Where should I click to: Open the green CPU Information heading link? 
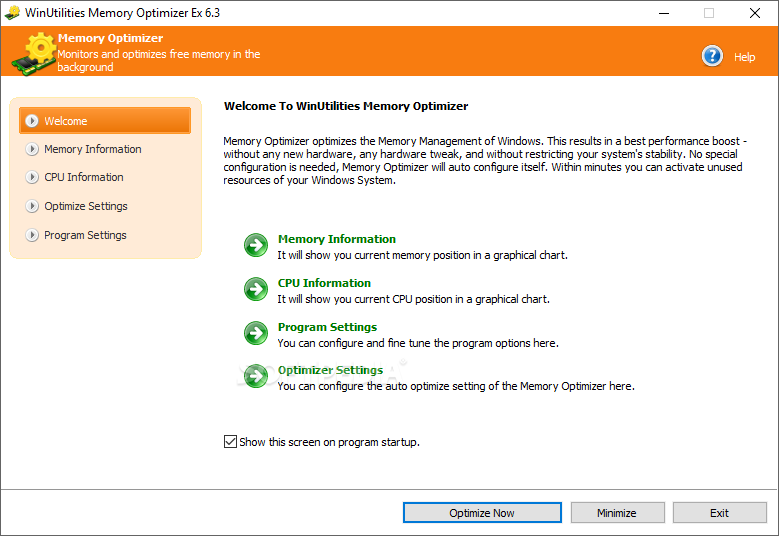tap(324, 283)
